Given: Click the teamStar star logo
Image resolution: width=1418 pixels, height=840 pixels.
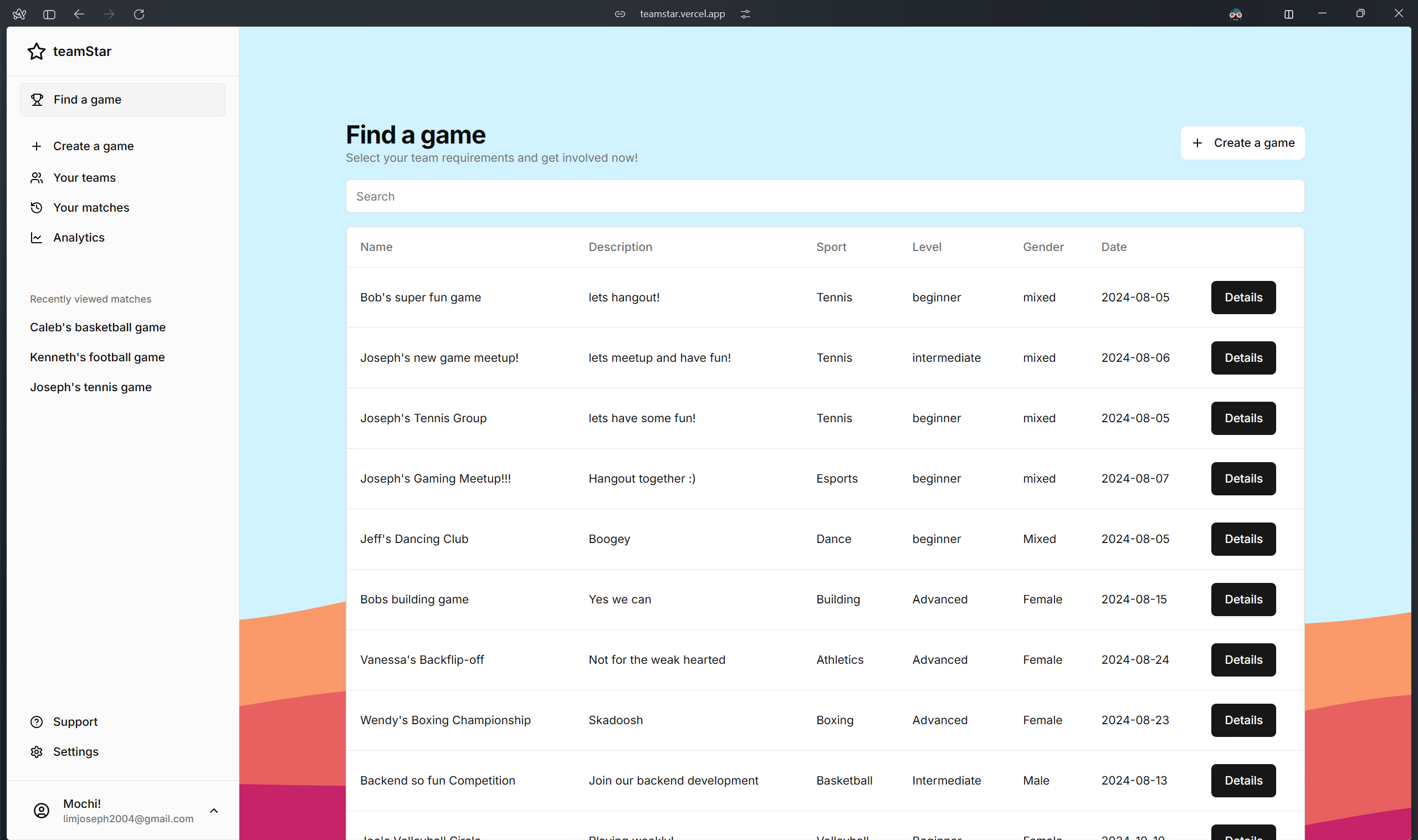Looking at the screenshot, I should pos(36,52).
